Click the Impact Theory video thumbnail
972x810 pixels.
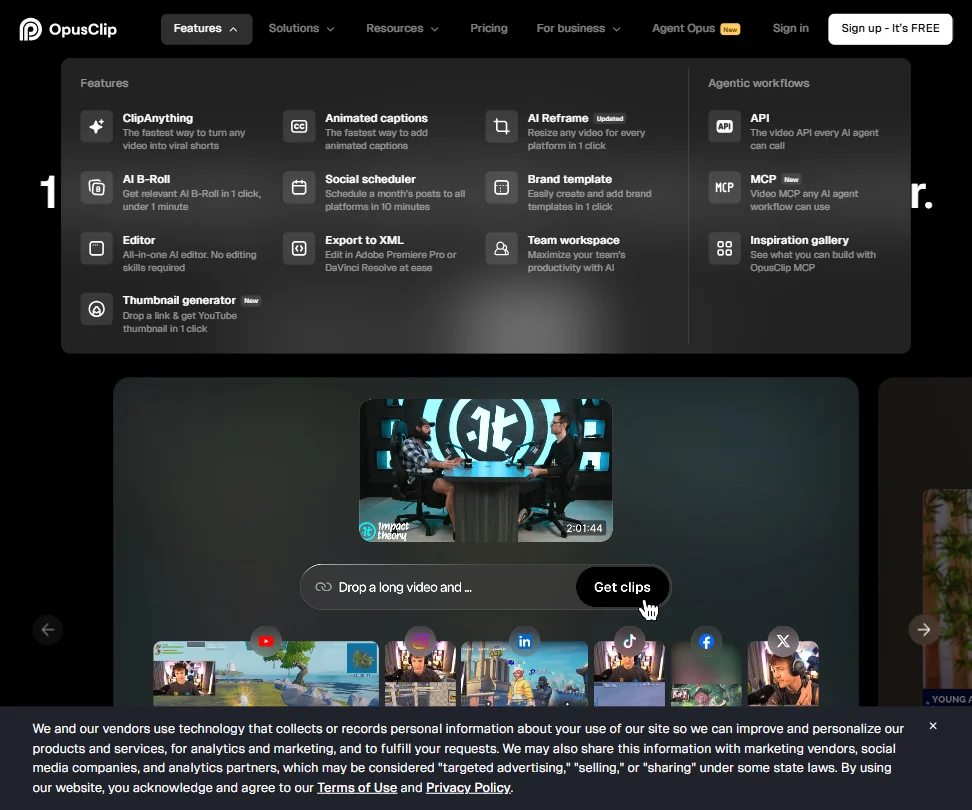point(486,470)
